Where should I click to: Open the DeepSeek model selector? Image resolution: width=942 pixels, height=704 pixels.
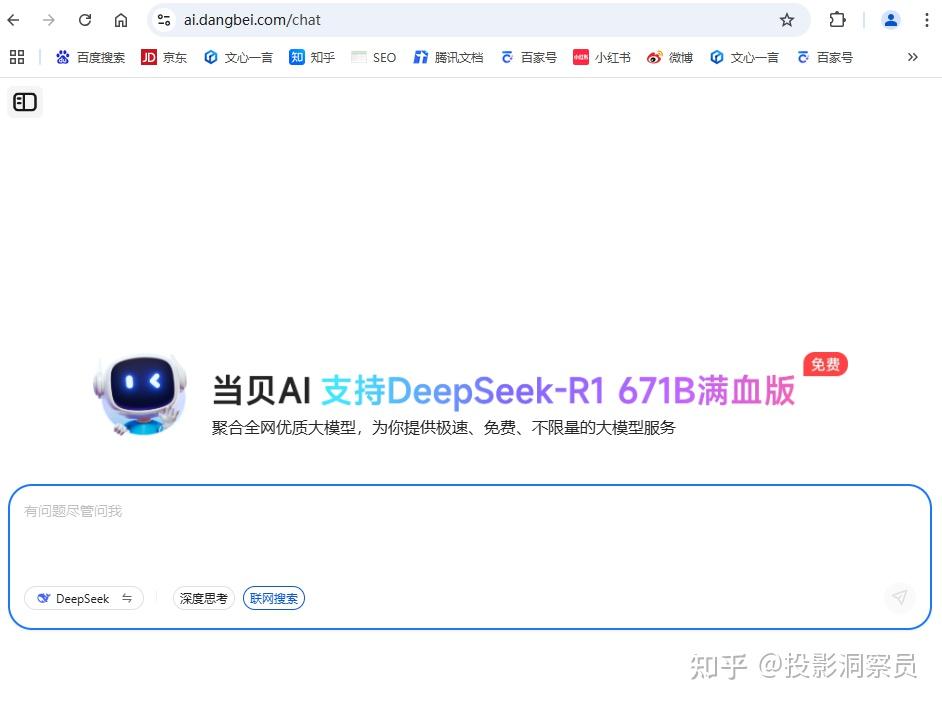pyautogui.click(x=82, y=597)
